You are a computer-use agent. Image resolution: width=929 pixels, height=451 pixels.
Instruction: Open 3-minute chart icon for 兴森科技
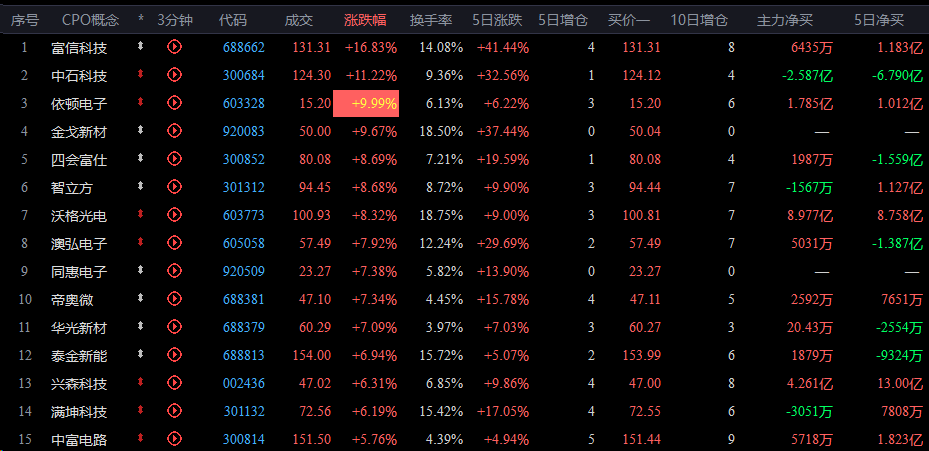pyautogui.click(x=174, y=383)
